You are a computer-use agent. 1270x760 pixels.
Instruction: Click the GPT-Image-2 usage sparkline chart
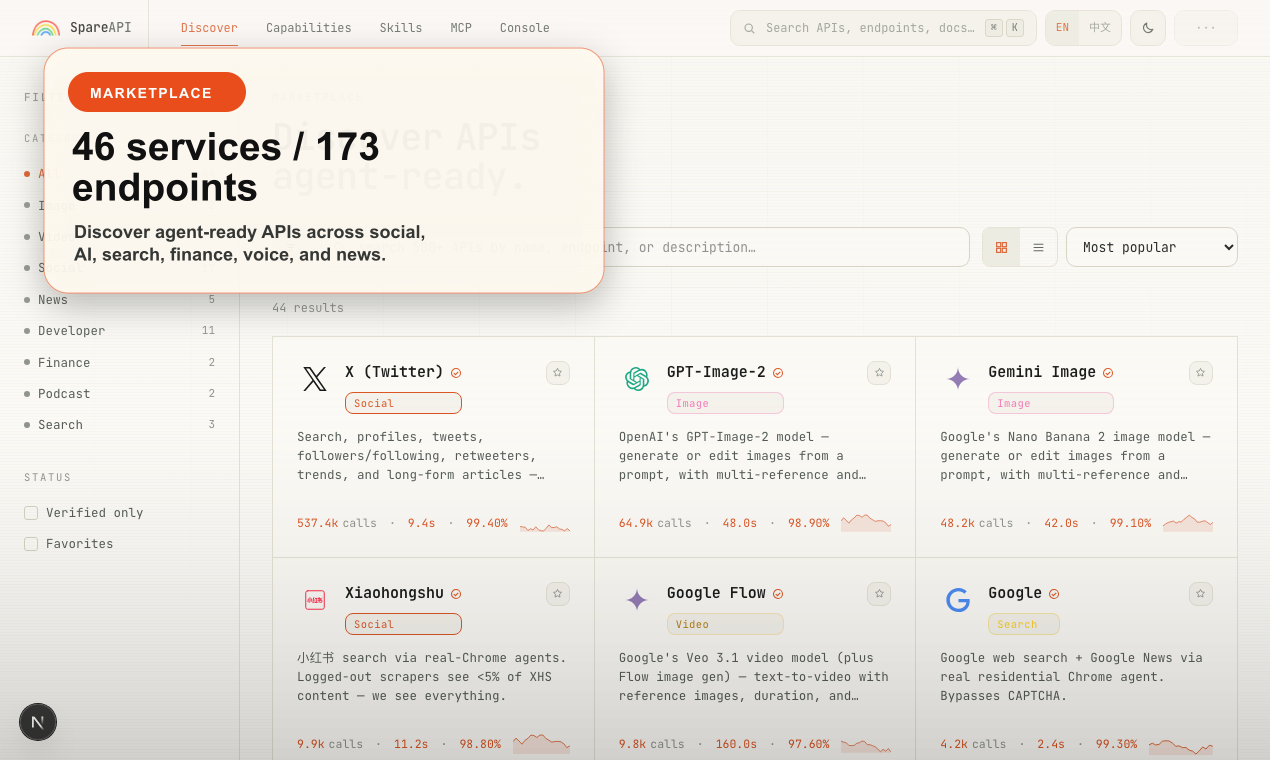866,523
